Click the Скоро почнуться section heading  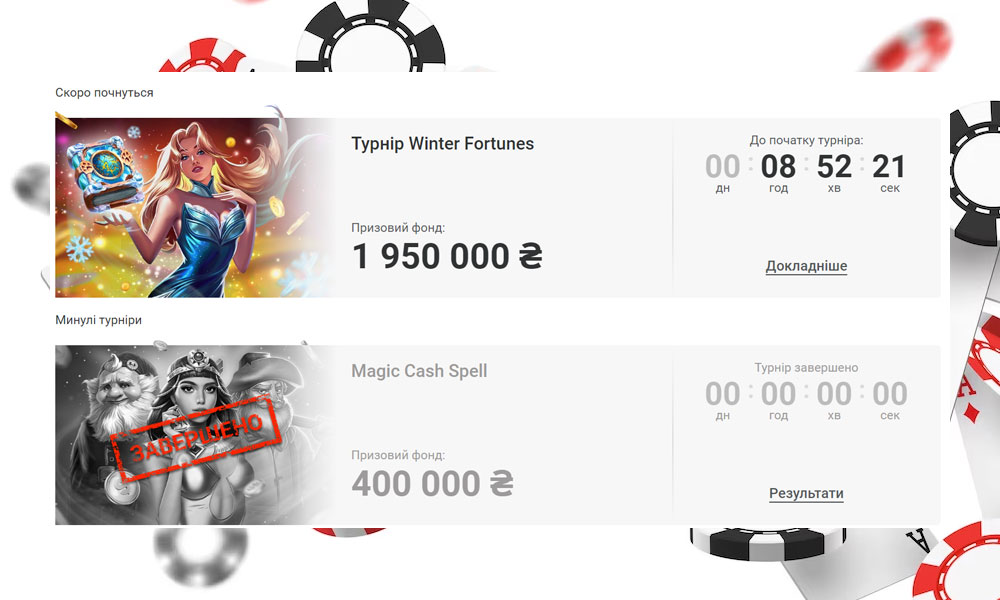105,93
